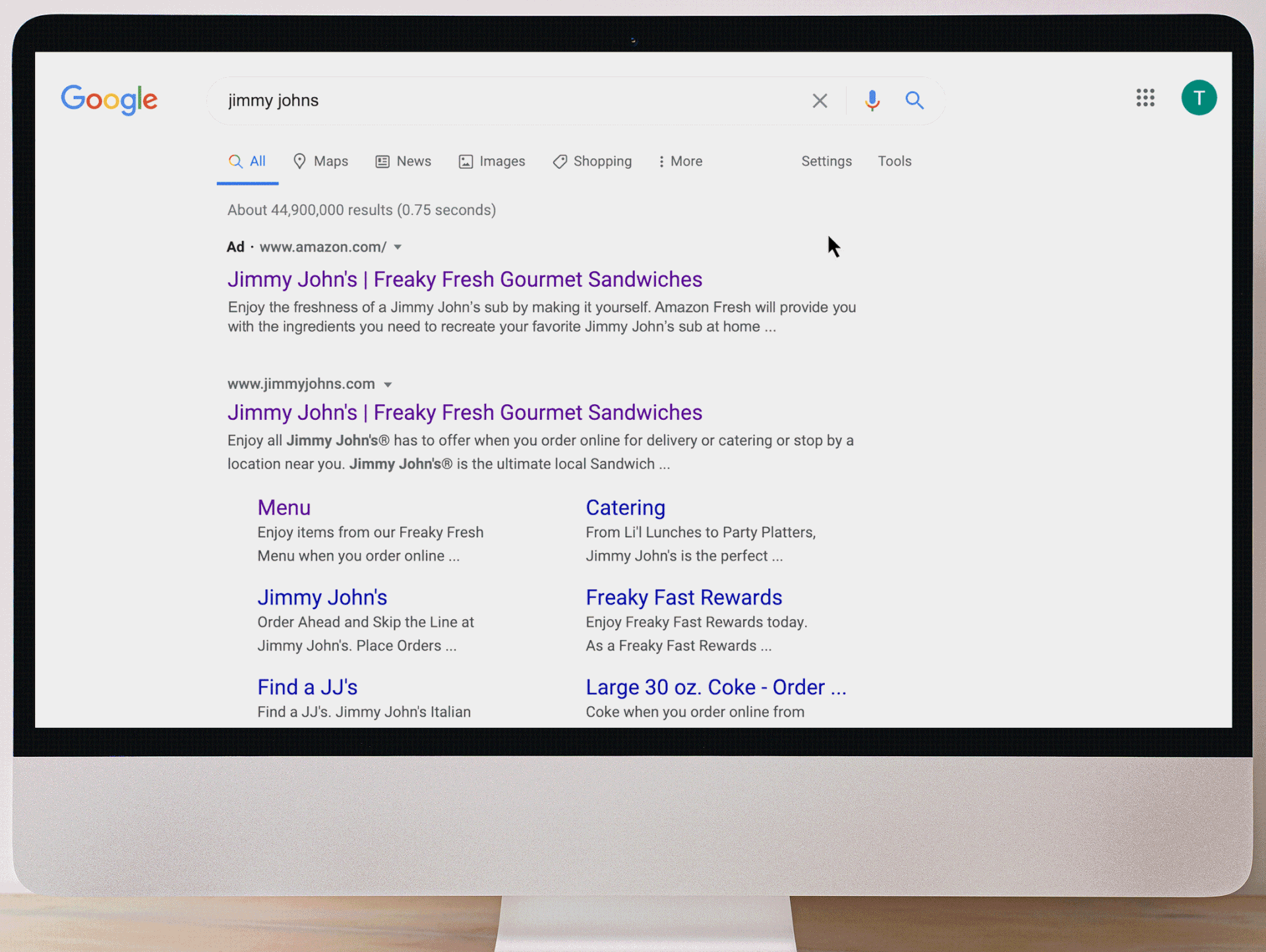Click the About 44,900,000 results text
This screenshot has height=952, width=1266.
point(362,210)
